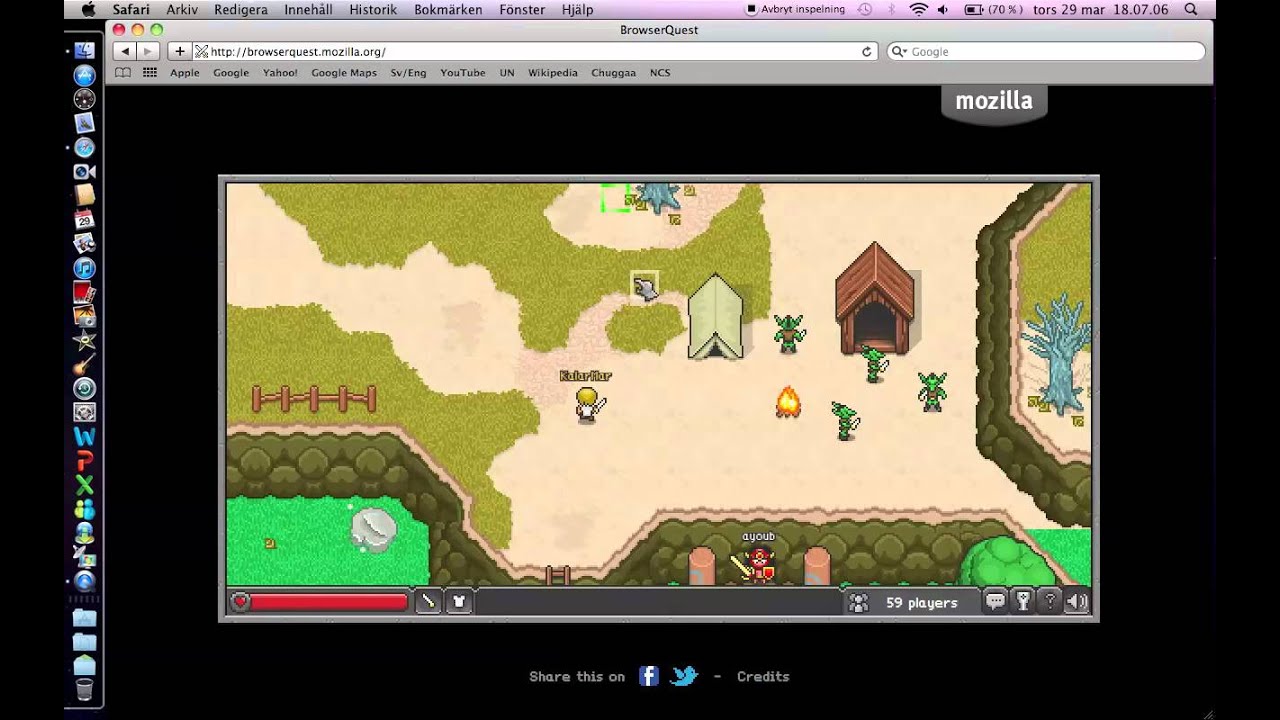Click Avbryt inspelning in the menu bar
The height and width of the screenshot is (720, 1280).
(796, 9)
